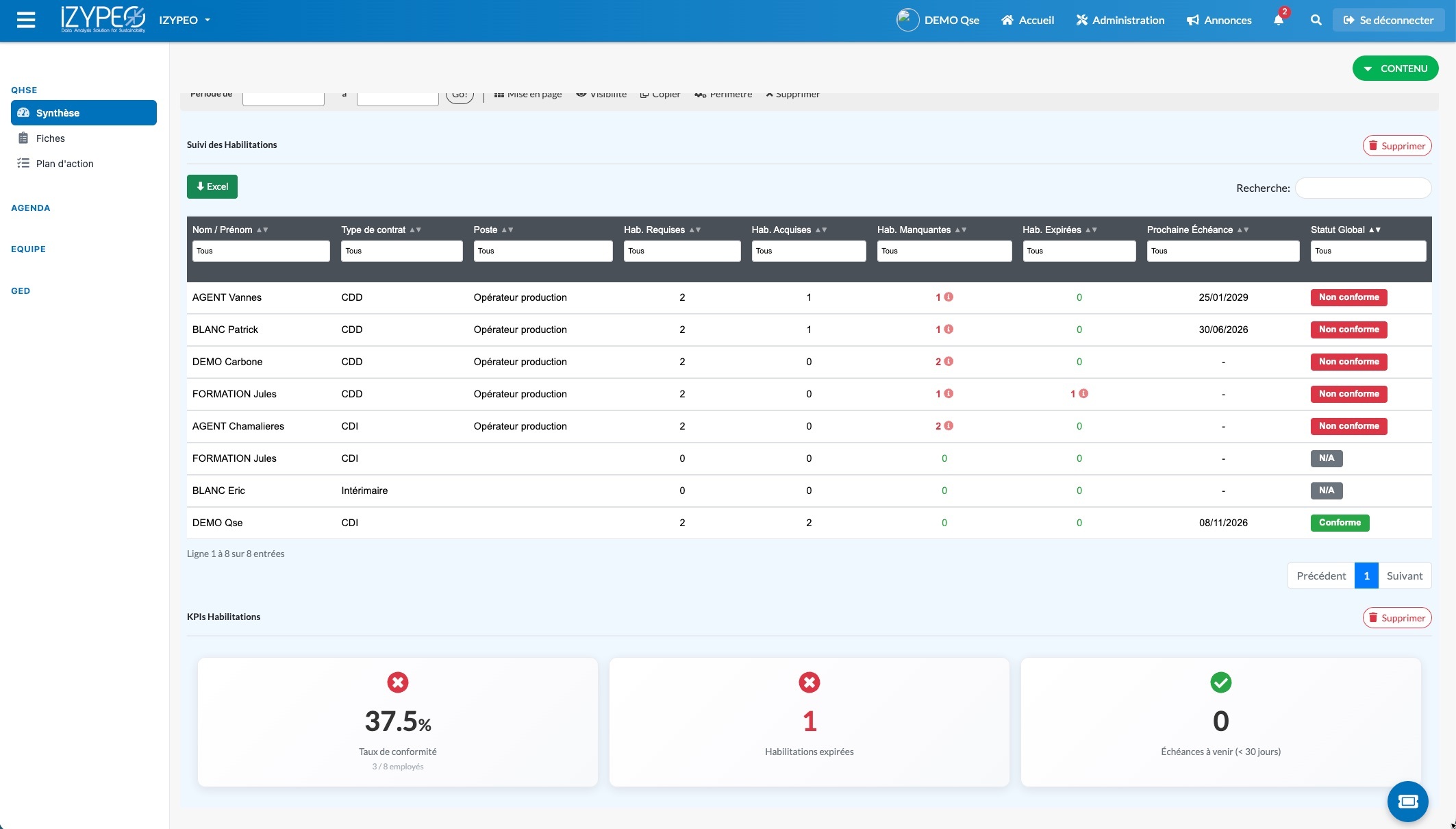
Task: Click the search magnifier icon
Action: [1316, 20]
